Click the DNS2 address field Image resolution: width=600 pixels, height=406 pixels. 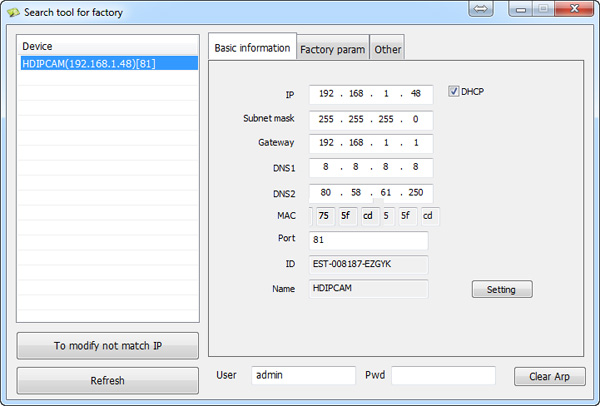370,191
